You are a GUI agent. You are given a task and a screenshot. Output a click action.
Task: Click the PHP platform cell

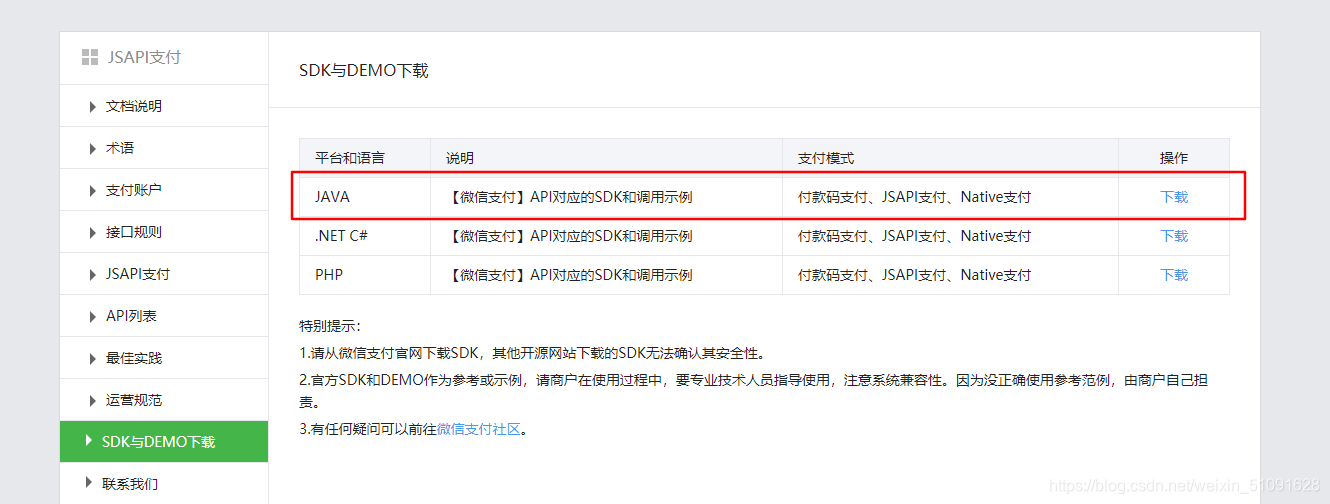(365, 275)
